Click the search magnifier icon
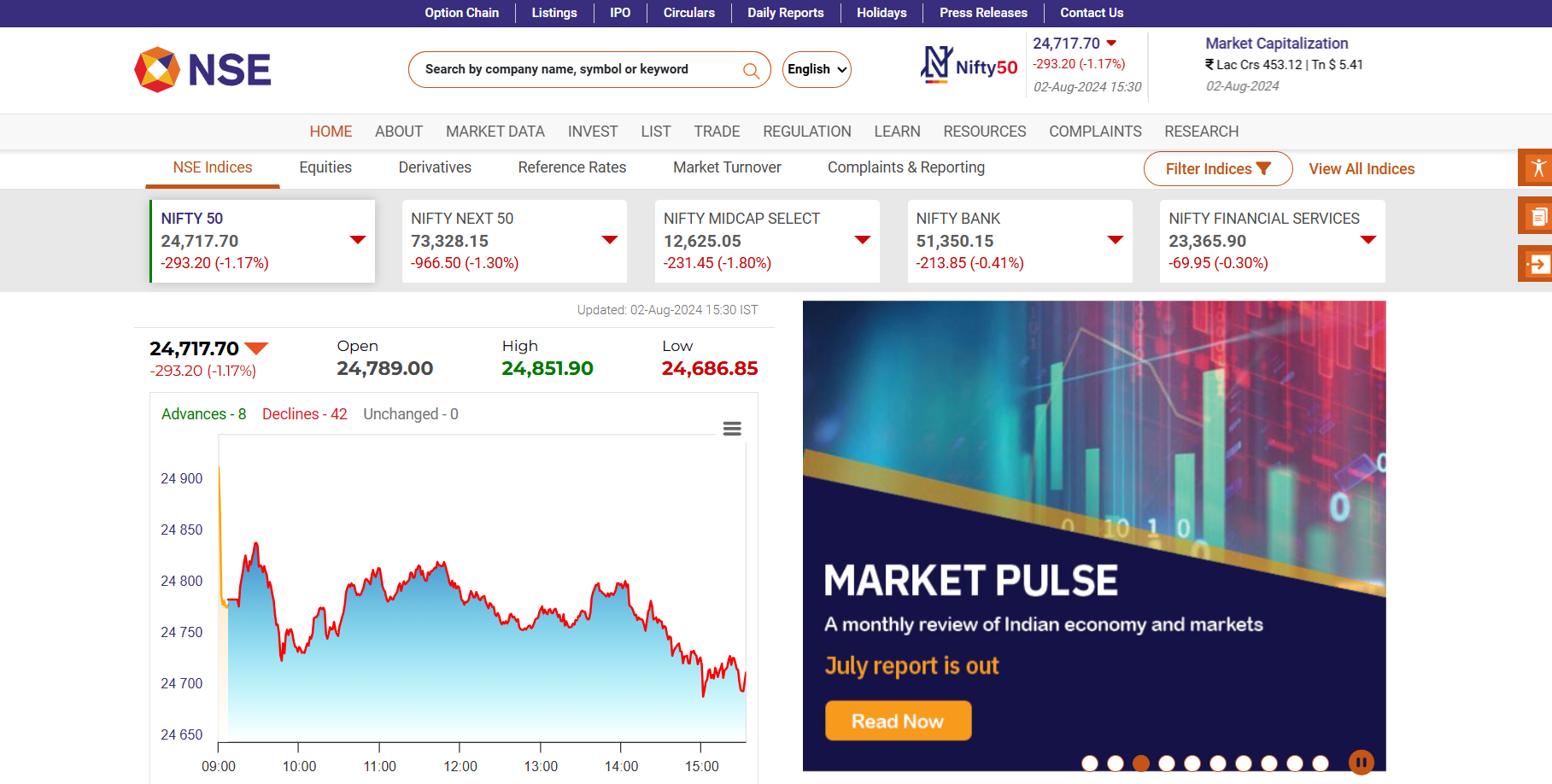1552x784 pixels. [x=751, y=70]
